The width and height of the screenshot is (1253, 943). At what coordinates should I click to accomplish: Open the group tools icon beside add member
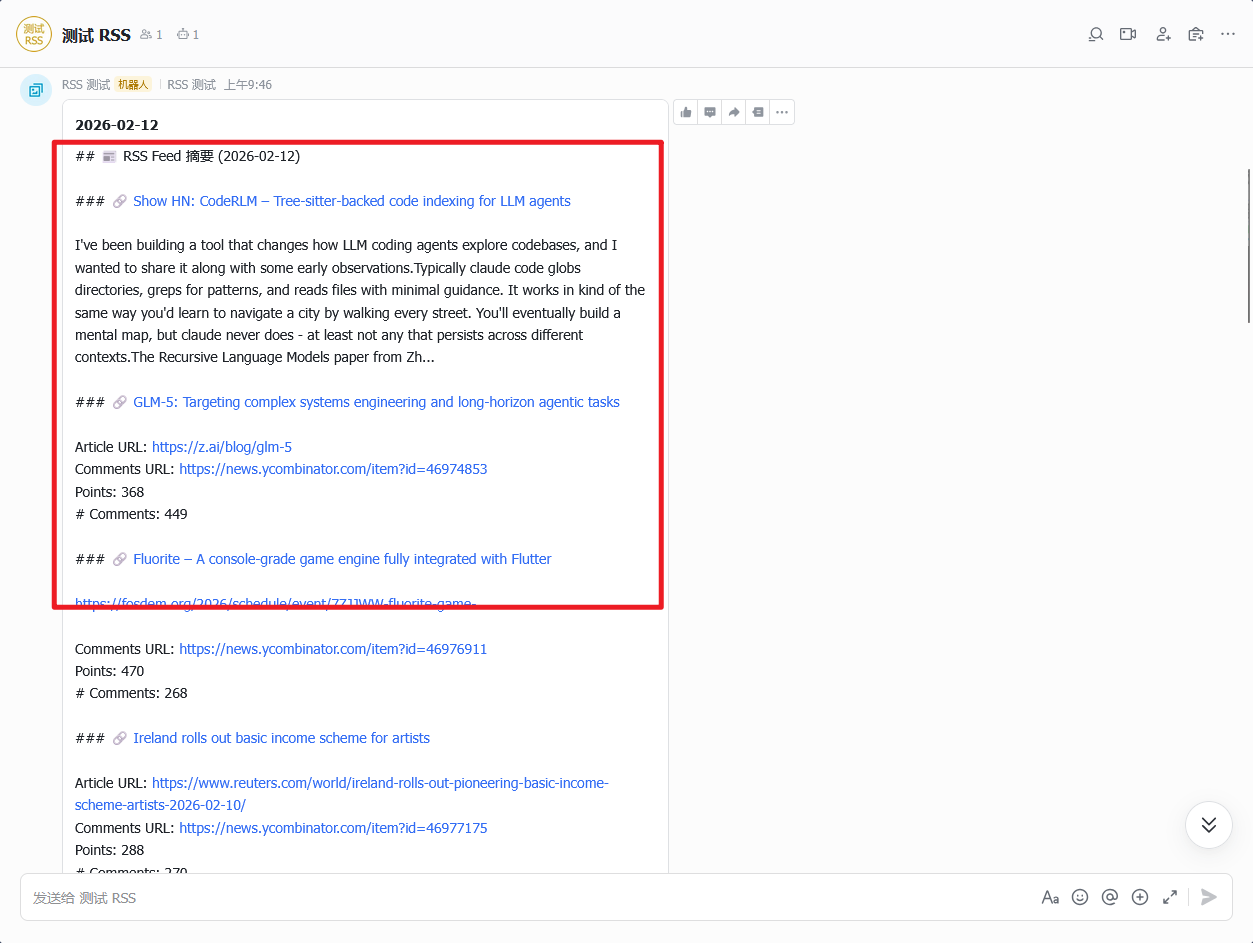tap(1196, 34)
